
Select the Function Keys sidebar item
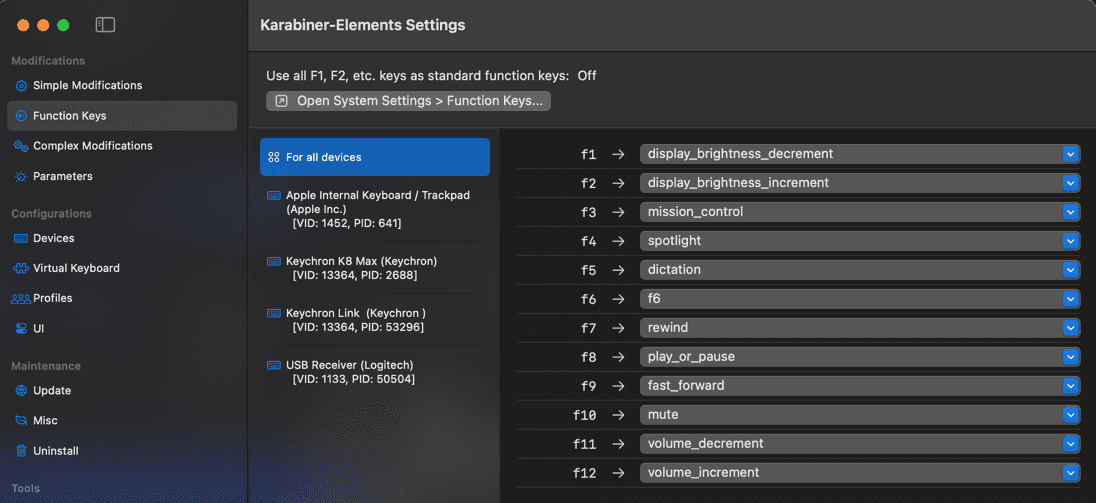point(69,116)
